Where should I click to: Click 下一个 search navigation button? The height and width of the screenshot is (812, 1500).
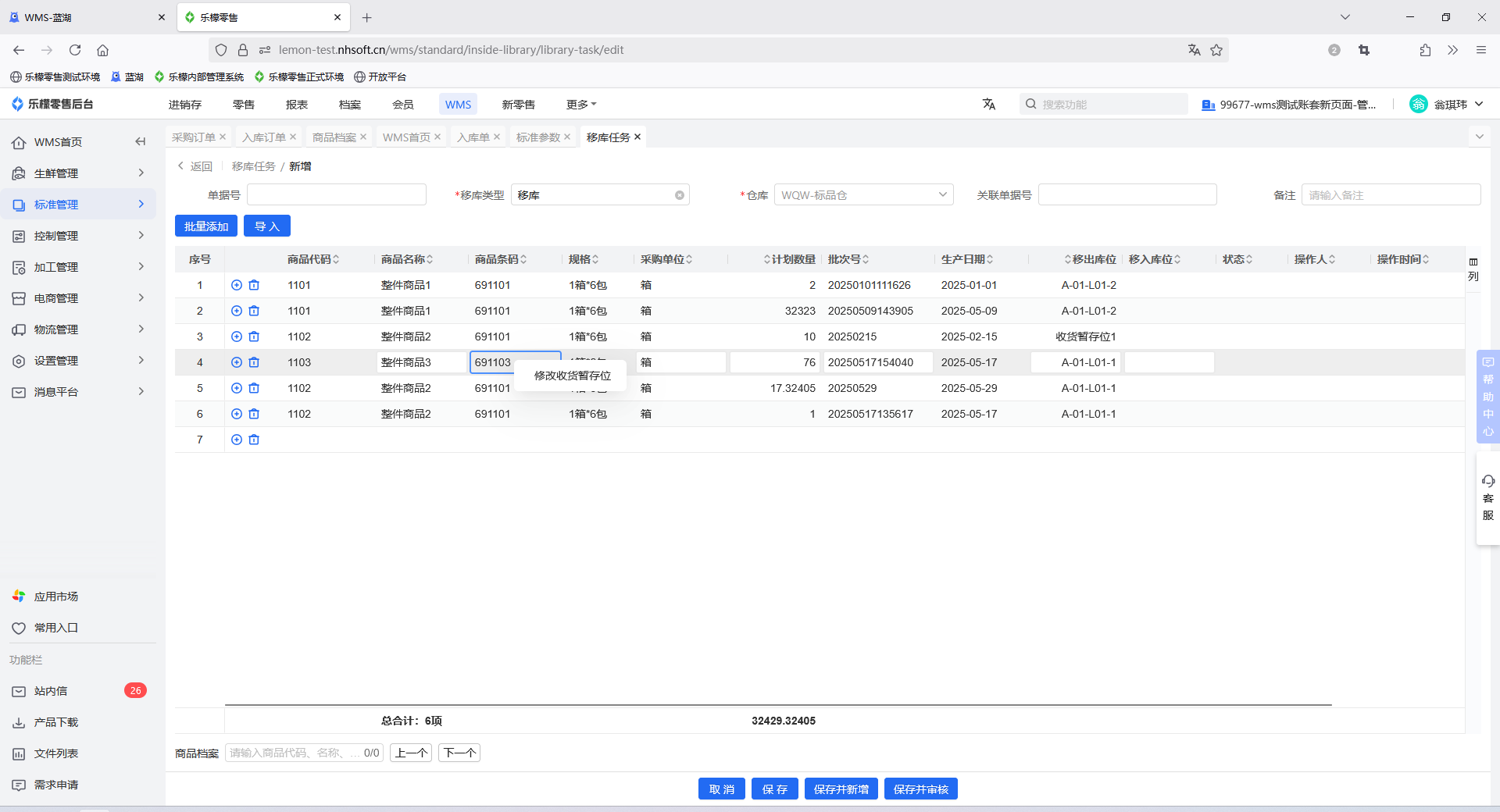459,753
